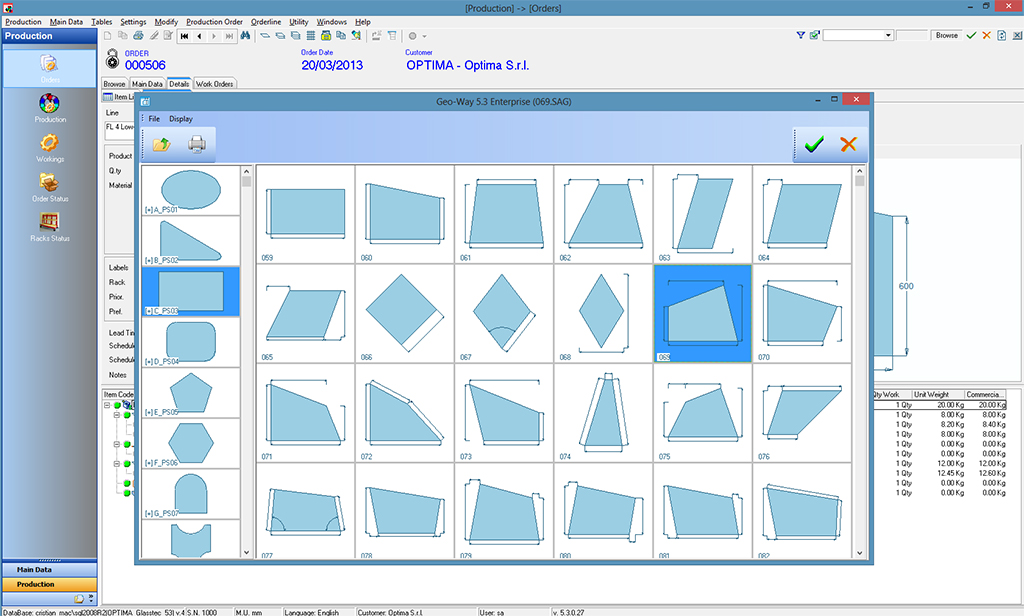Open the Workings gear icon
Screen dimensions: 1024x616
point(50,147)
